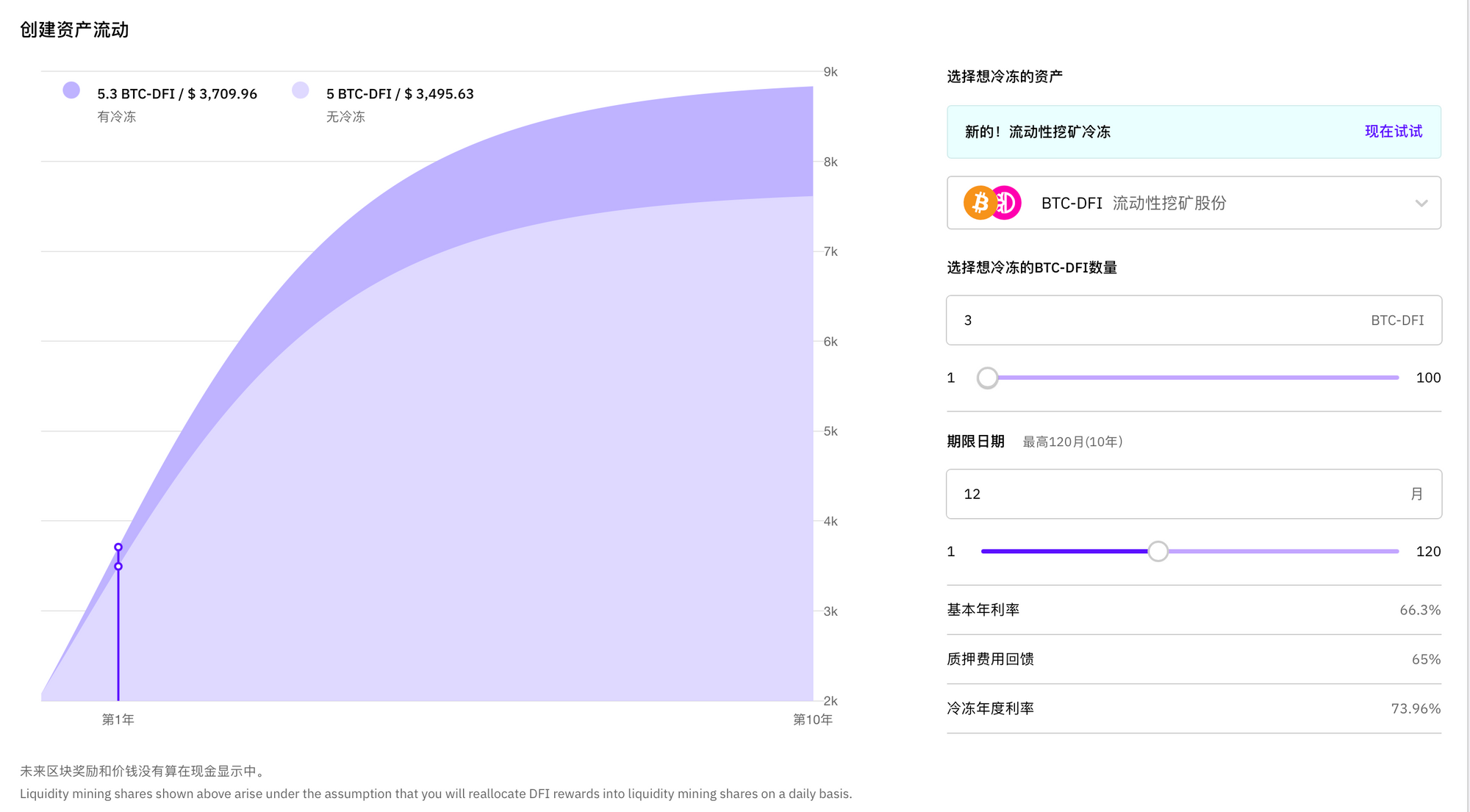The width and height of the screenshot is (1470, 812).
Task: Click the 第10年 axis label
Action: coord(812,719)
